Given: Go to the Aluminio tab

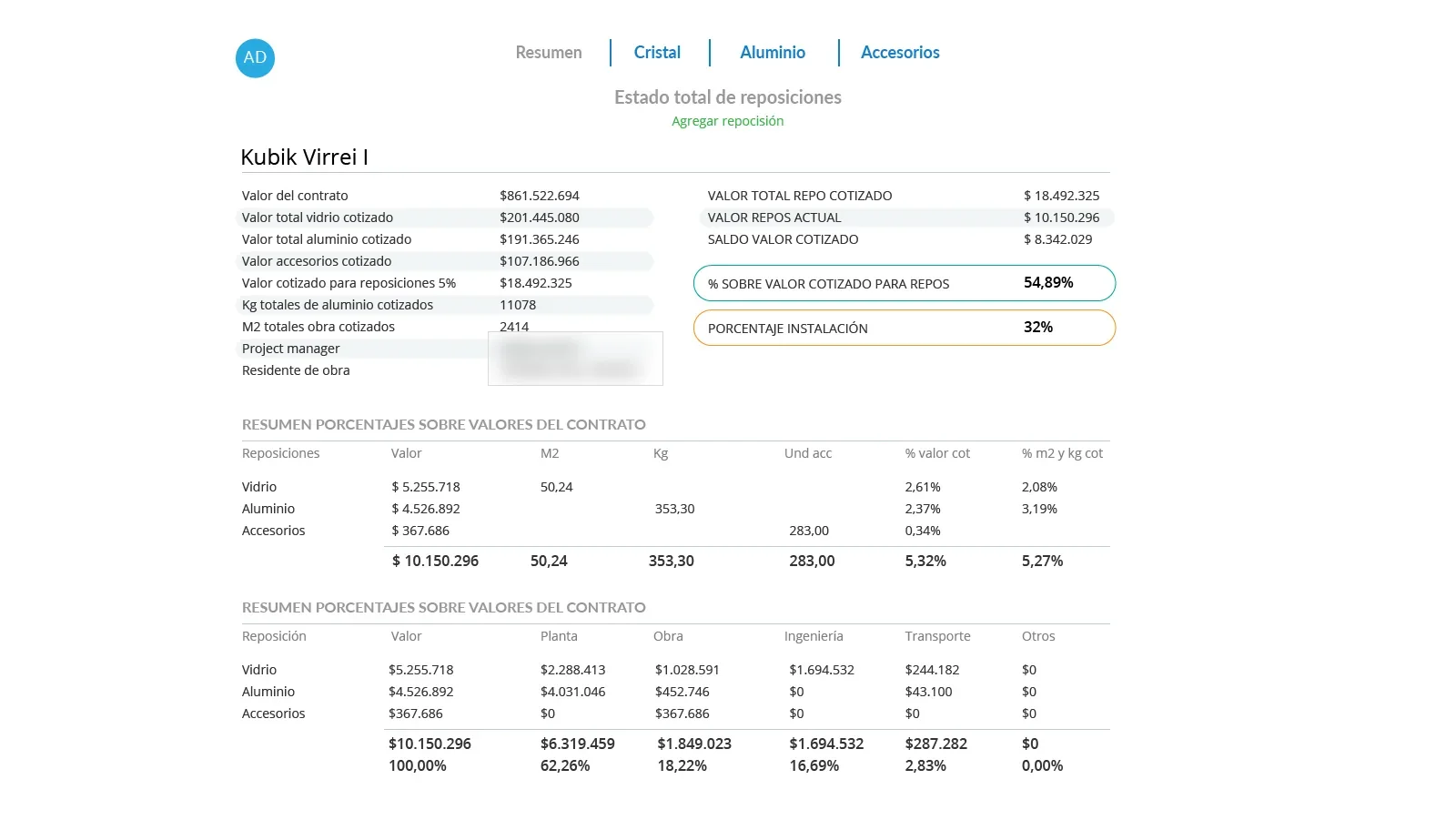Looking at the screenshot, I should [773, 53].
